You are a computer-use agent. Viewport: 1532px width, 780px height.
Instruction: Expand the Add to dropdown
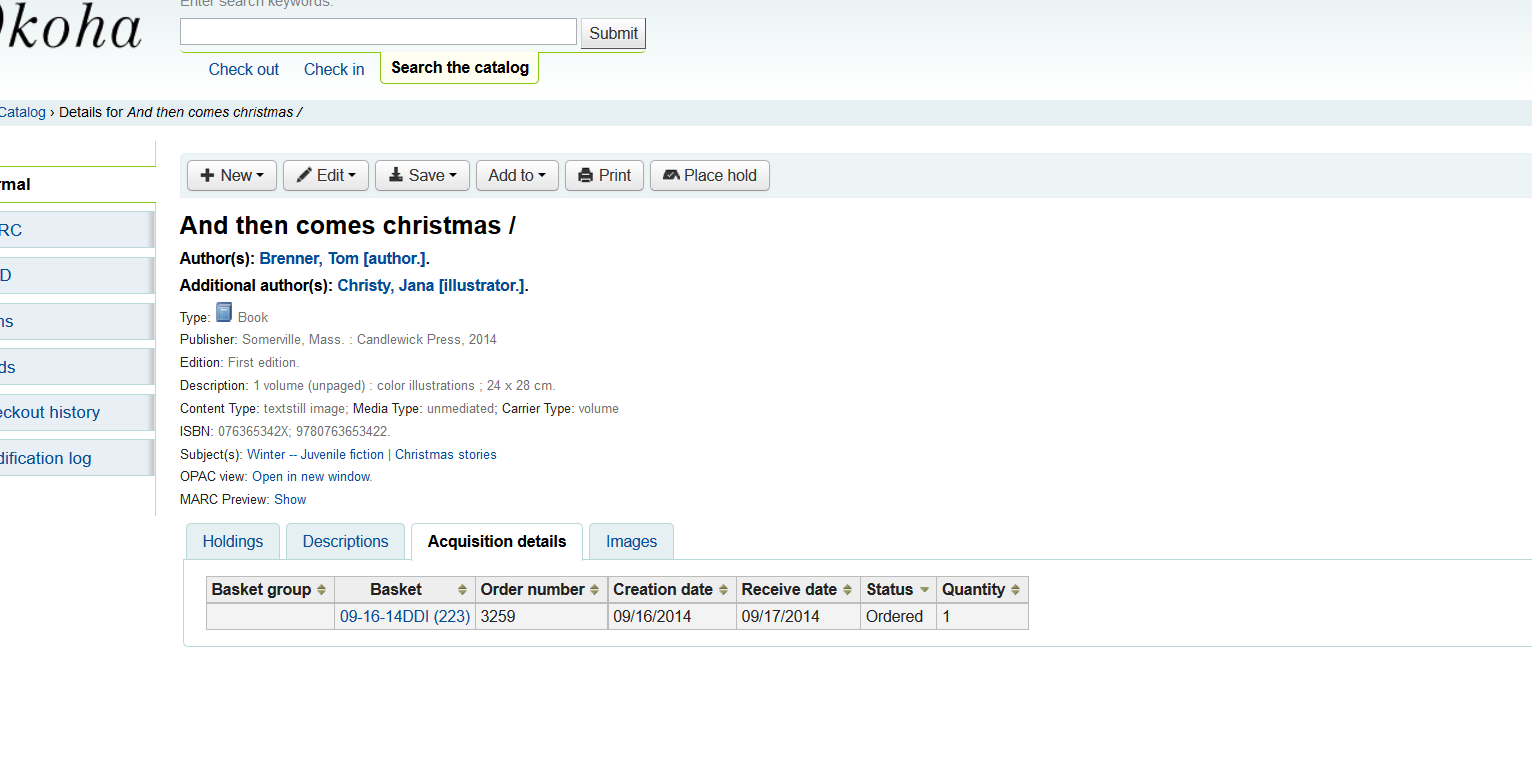click(x=517, y=175)
